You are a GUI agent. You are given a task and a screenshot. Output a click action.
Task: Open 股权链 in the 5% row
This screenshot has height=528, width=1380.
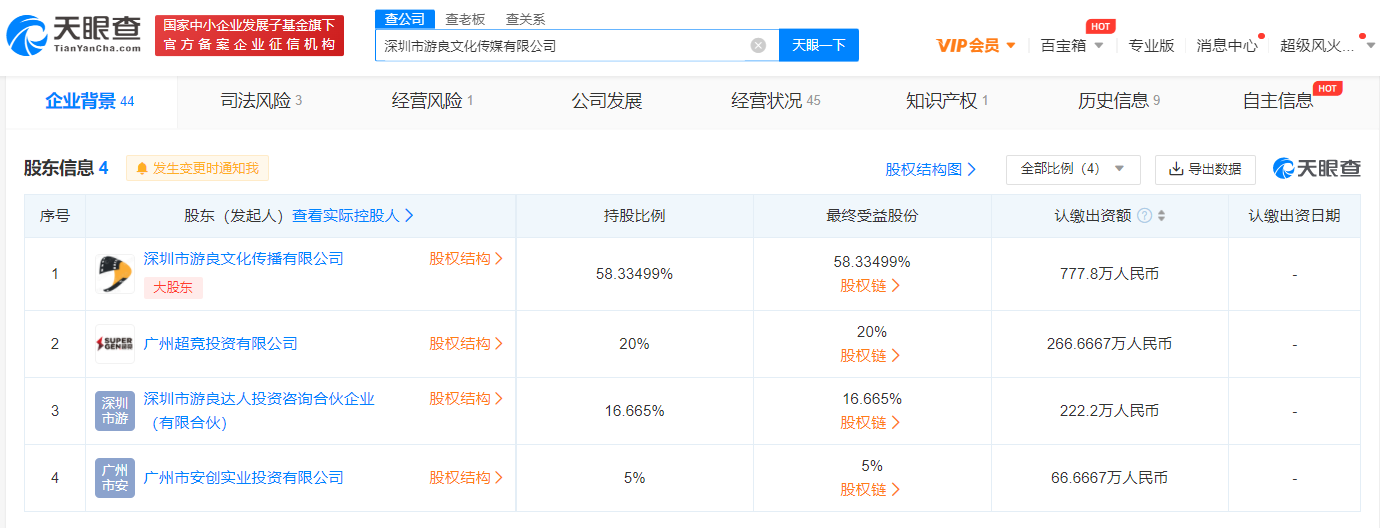click(870, 489)
